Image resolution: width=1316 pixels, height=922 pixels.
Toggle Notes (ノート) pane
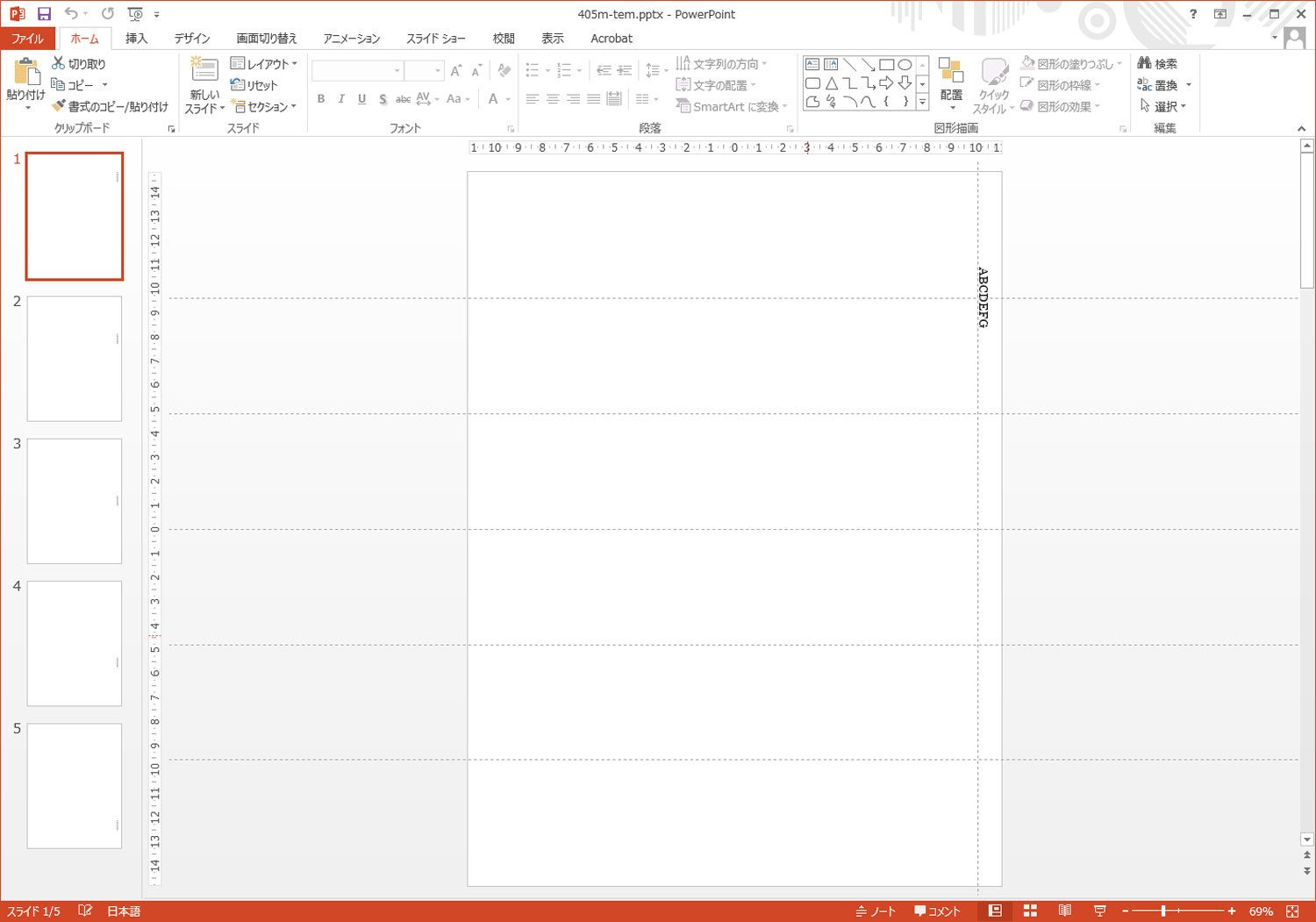[x=876, y=911]
